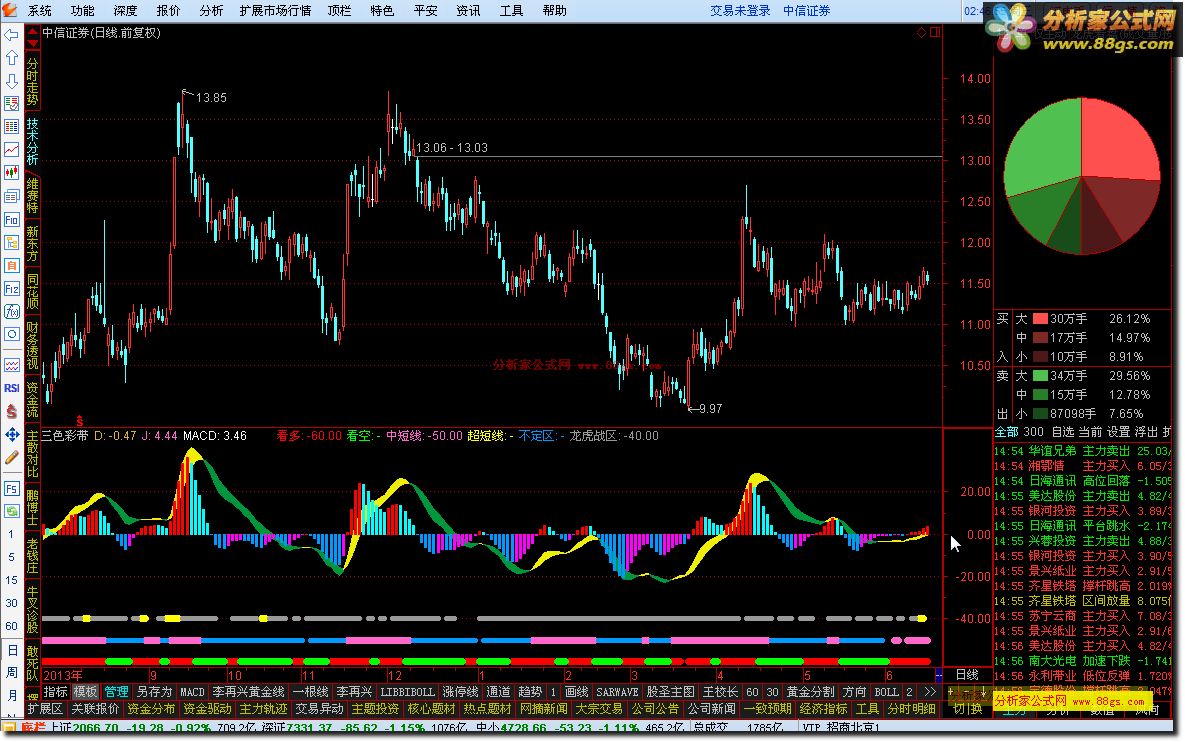Select the 全部 filter in alerts panel

point(1006,431)
